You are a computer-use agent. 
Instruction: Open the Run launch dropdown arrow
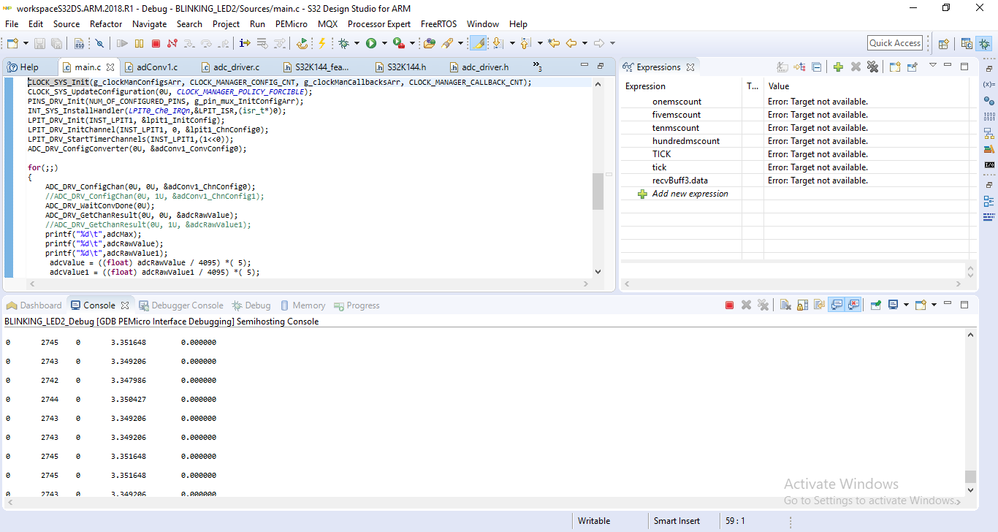click(384, 43)
